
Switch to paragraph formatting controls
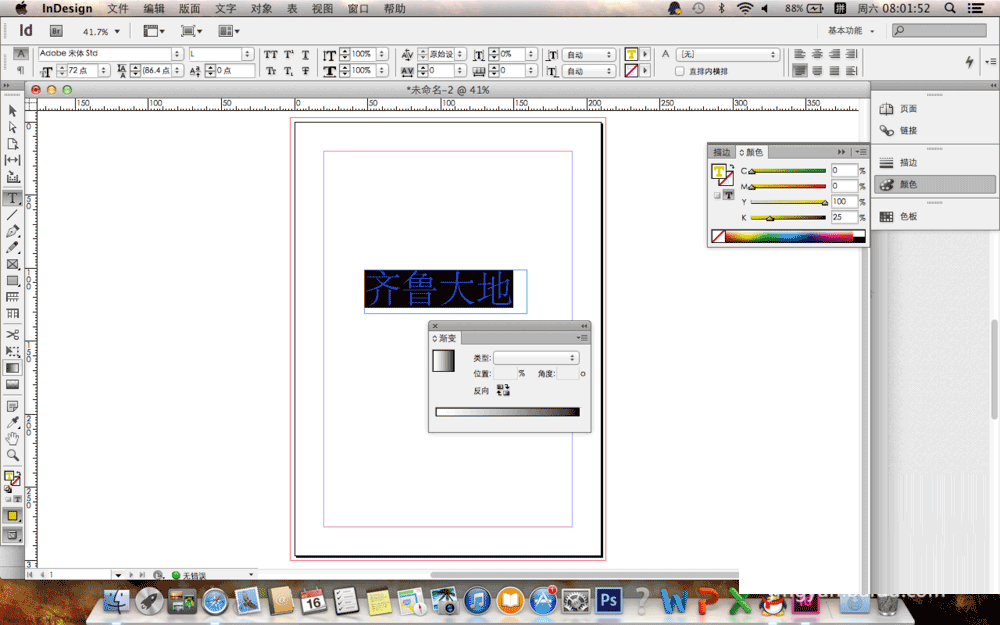(x=21, y=71)
